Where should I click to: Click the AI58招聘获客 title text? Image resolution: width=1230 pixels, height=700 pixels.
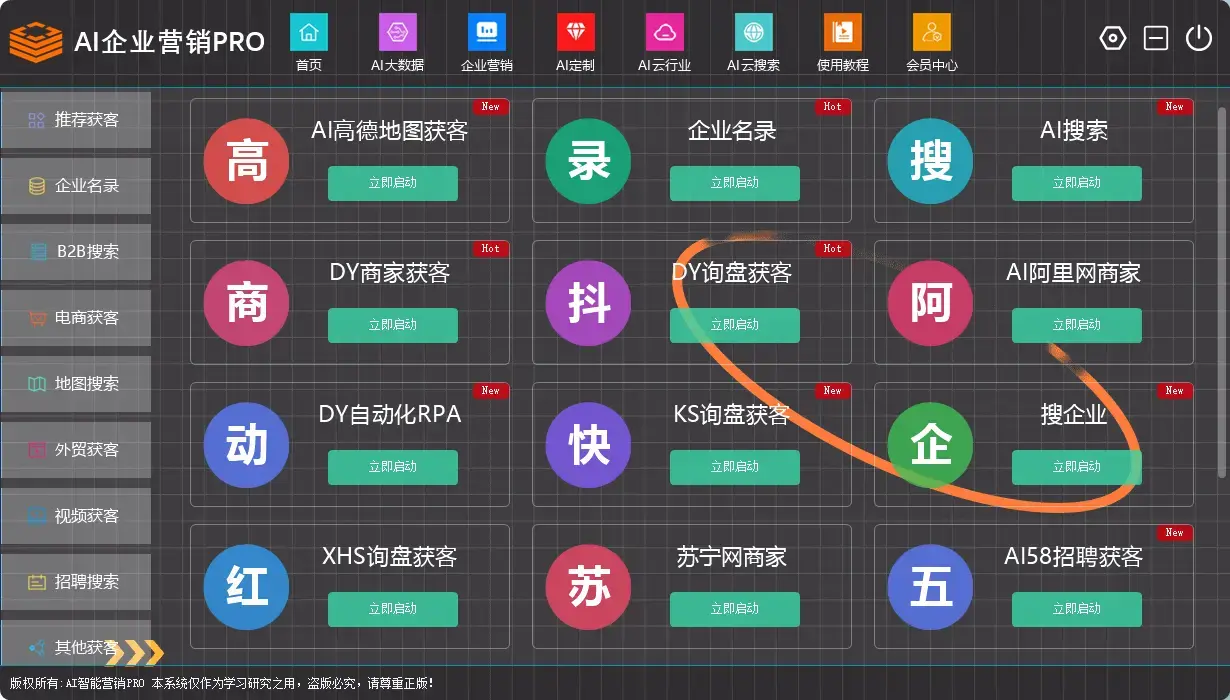pos(1074,557)
